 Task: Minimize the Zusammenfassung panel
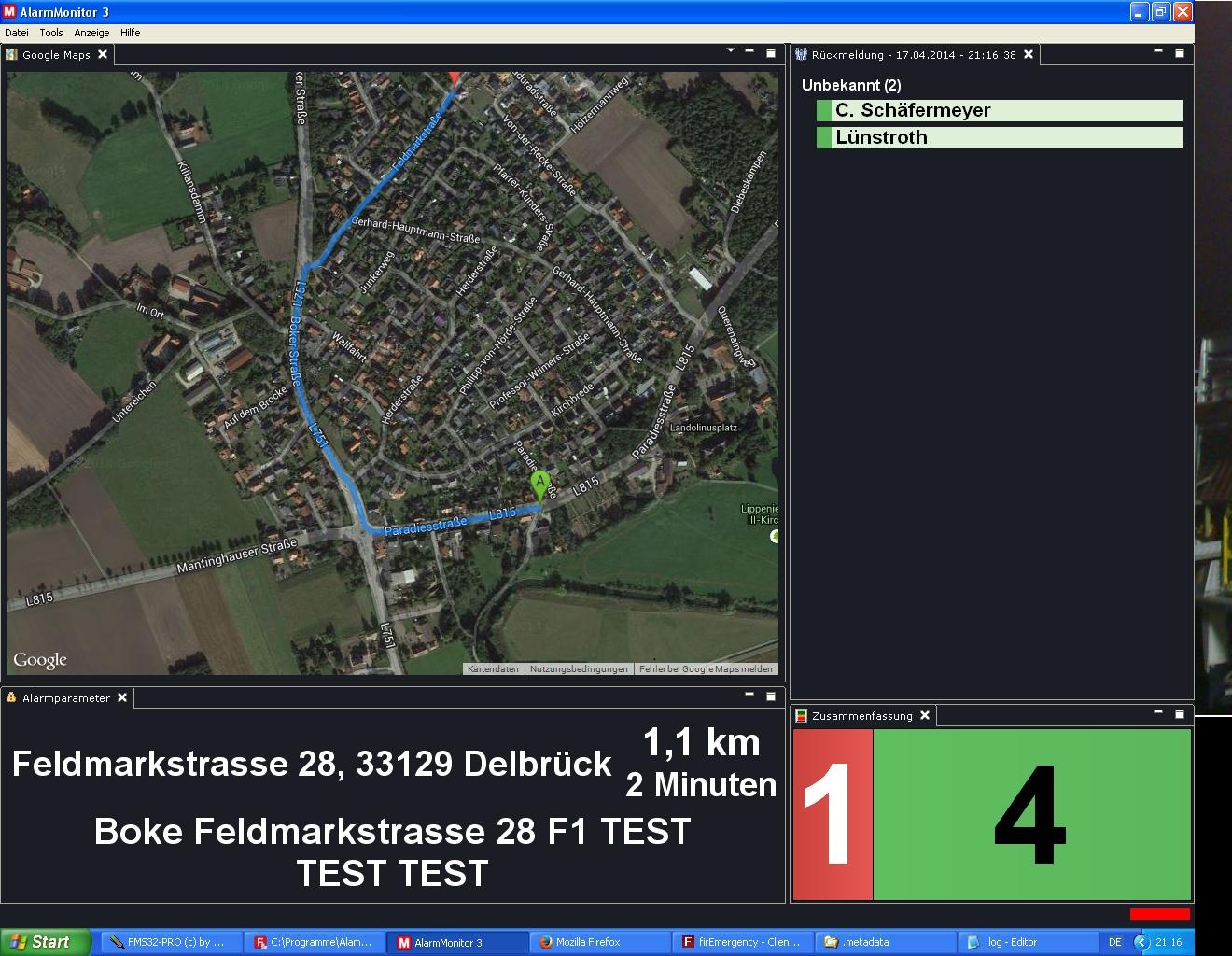pyautogui.click(x=1158, y=712)
